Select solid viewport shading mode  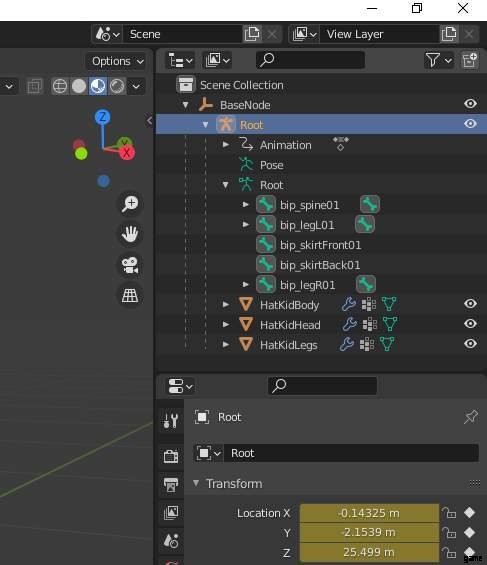pos(79,86)
